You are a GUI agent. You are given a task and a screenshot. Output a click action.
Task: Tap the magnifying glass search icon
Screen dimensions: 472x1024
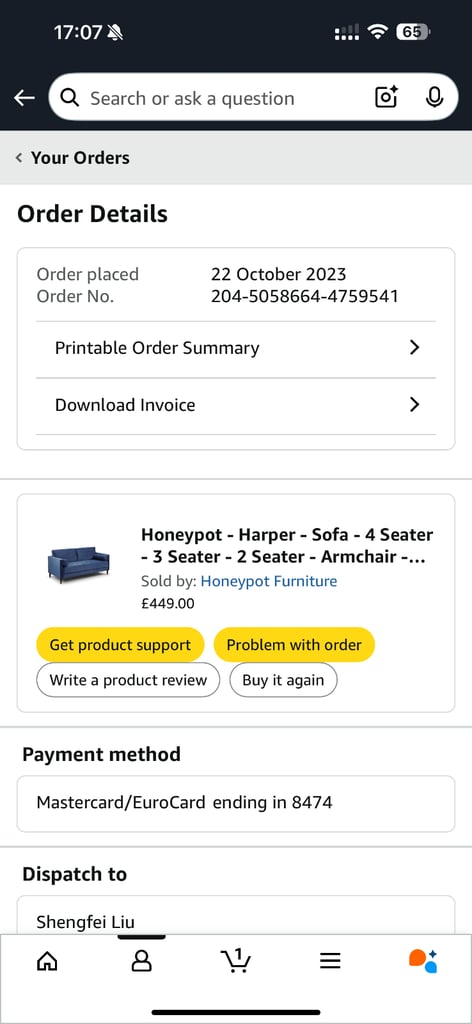coord(69,98)
